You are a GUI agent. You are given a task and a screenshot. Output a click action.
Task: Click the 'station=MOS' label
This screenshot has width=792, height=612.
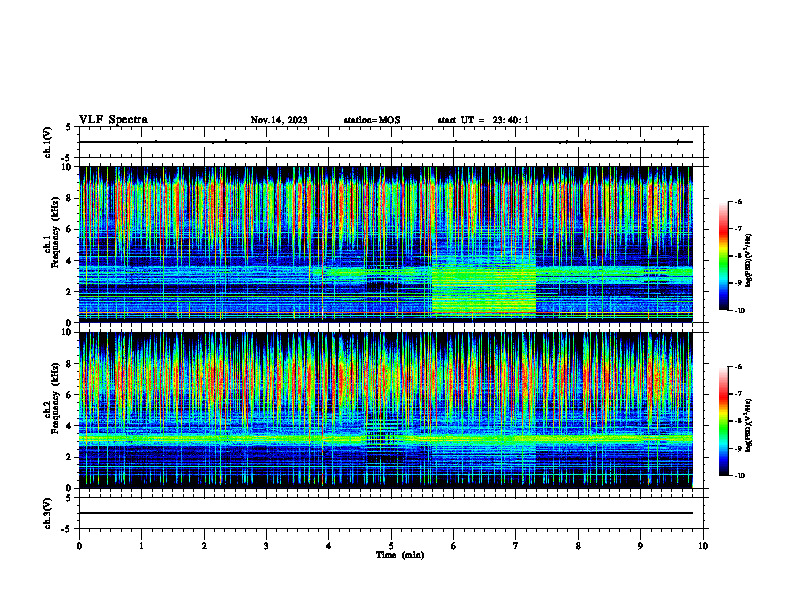[x=372, y=120]
